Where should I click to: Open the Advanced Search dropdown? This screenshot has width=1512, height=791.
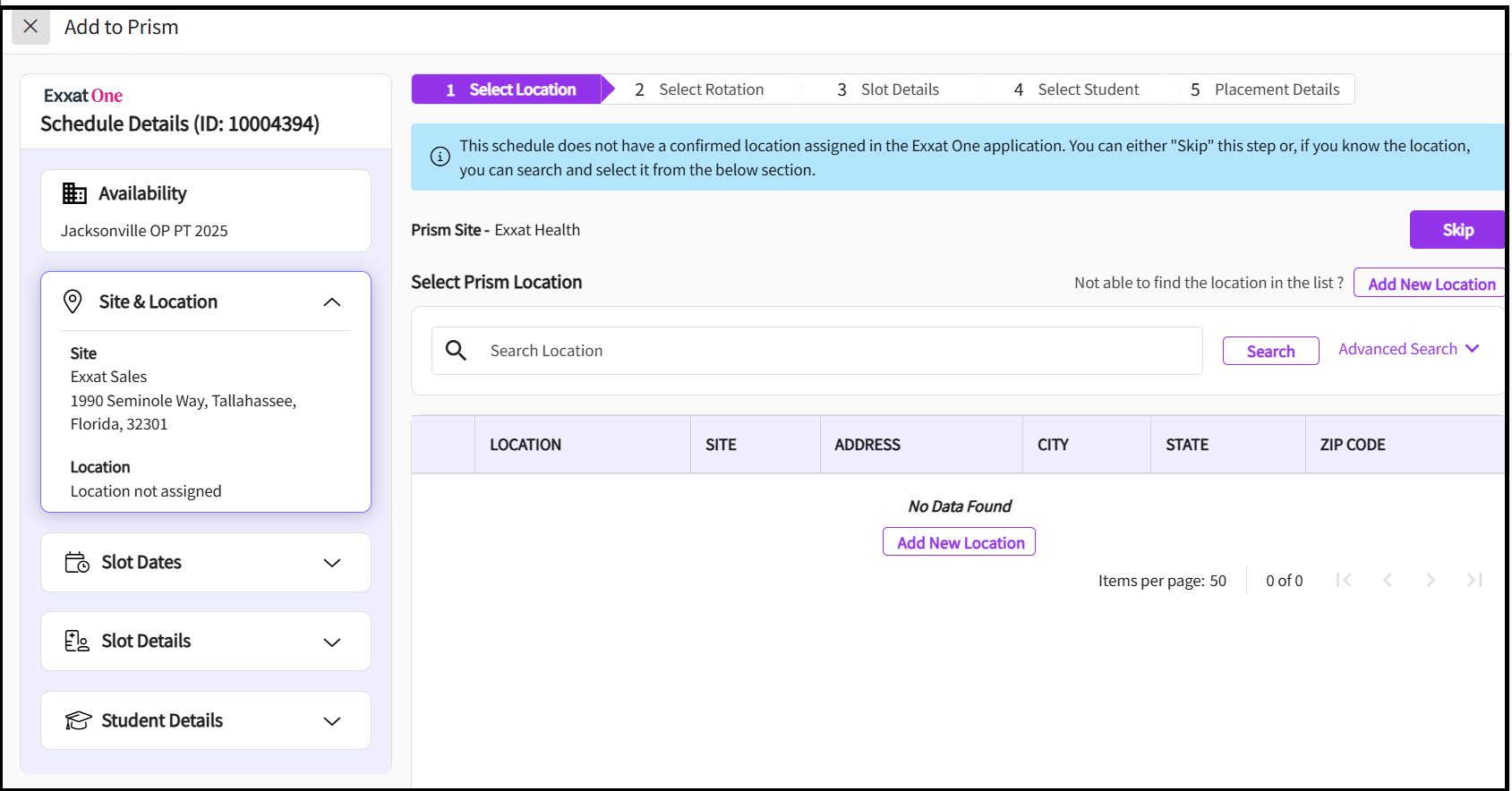(x=1408, y=349)
